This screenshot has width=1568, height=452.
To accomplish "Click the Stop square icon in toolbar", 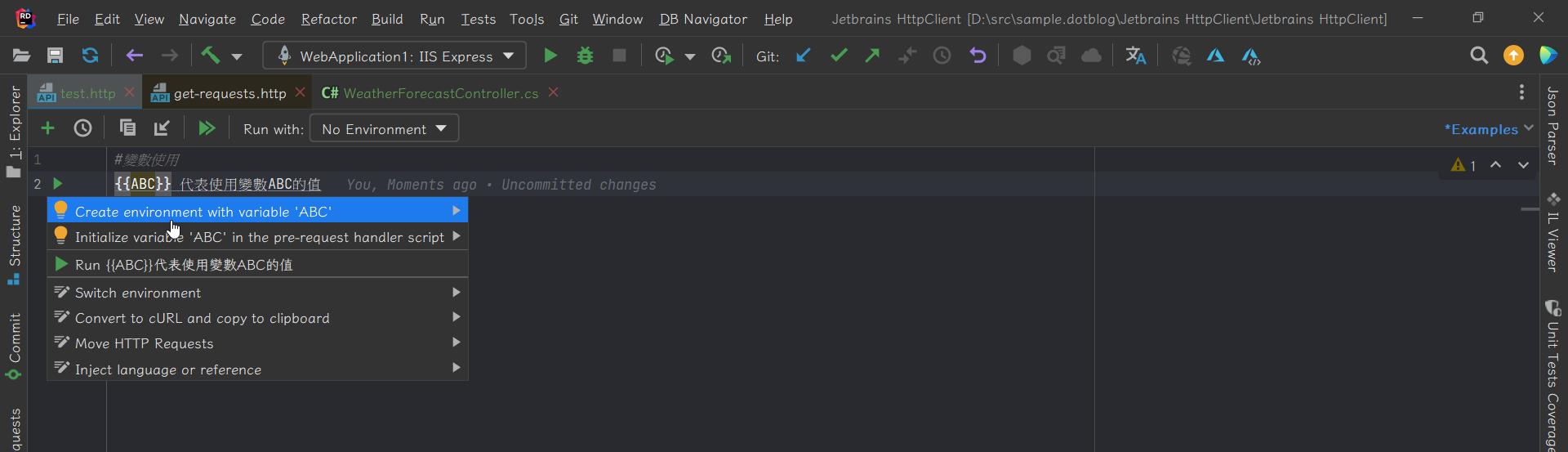I will click(619, 56).
